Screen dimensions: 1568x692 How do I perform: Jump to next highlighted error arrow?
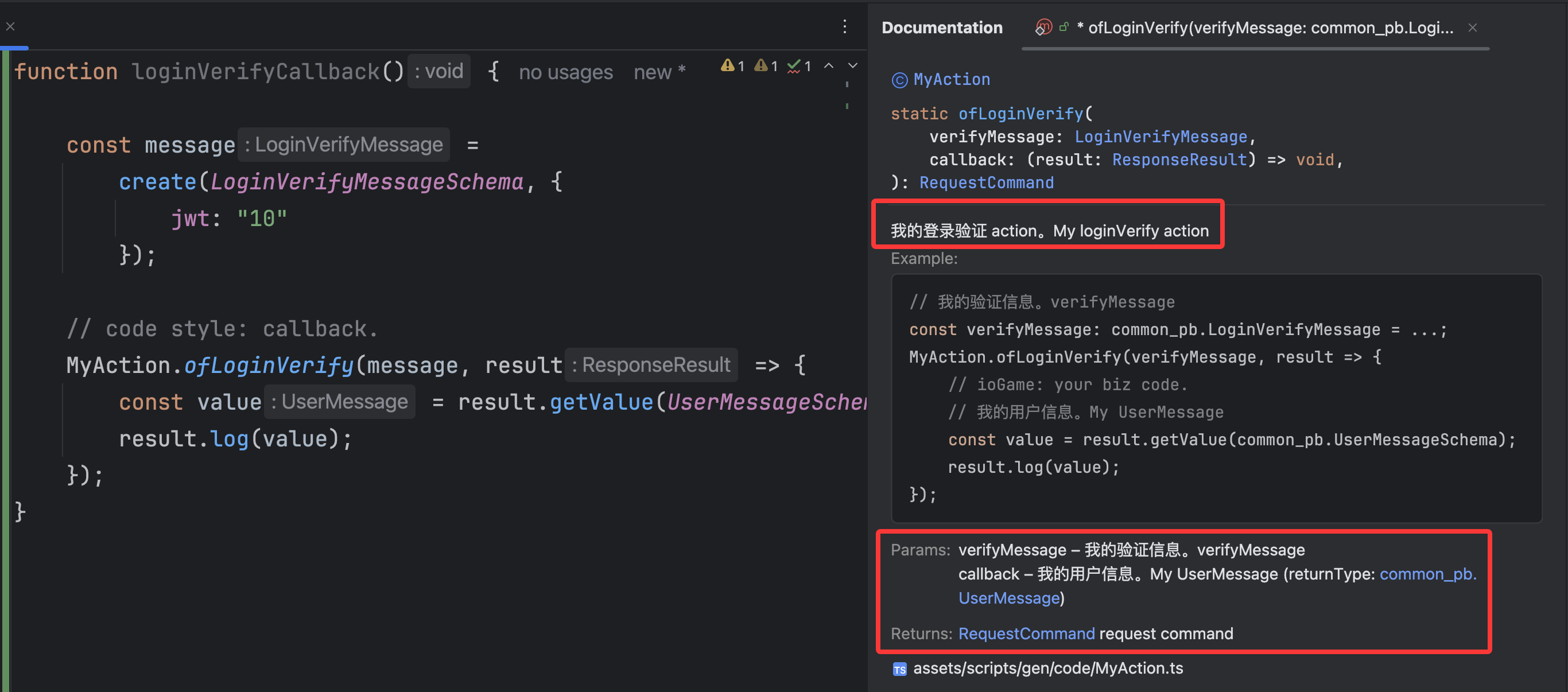(853, 66)
